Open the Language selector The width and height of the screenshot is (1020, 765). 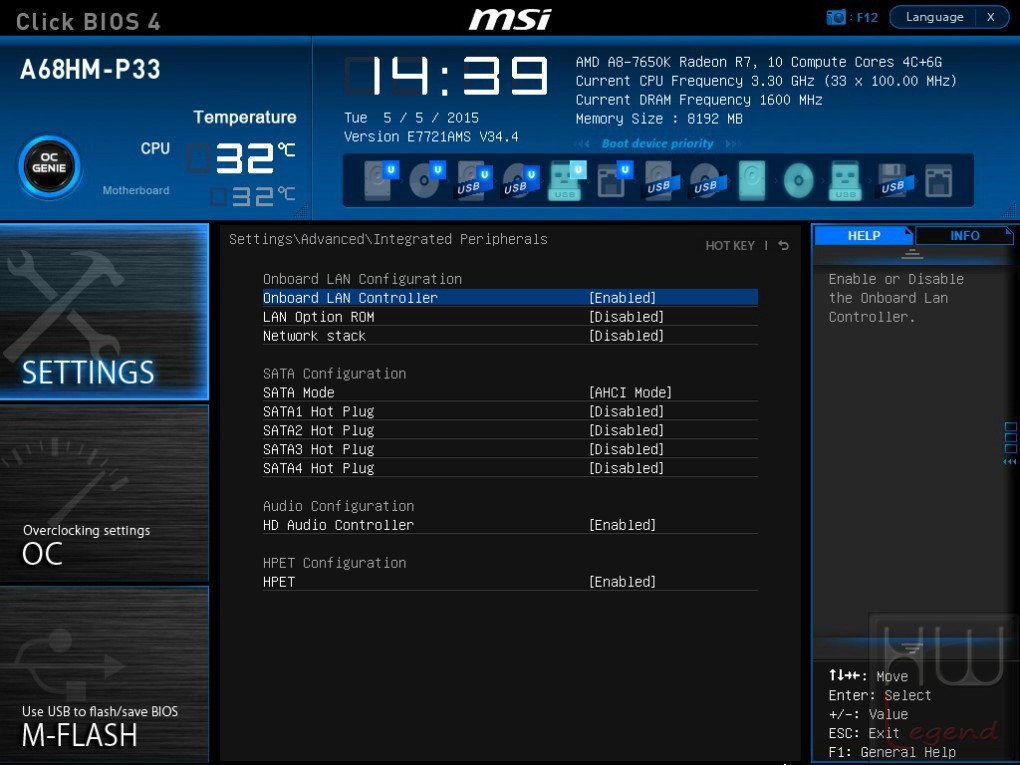(934, 18)
